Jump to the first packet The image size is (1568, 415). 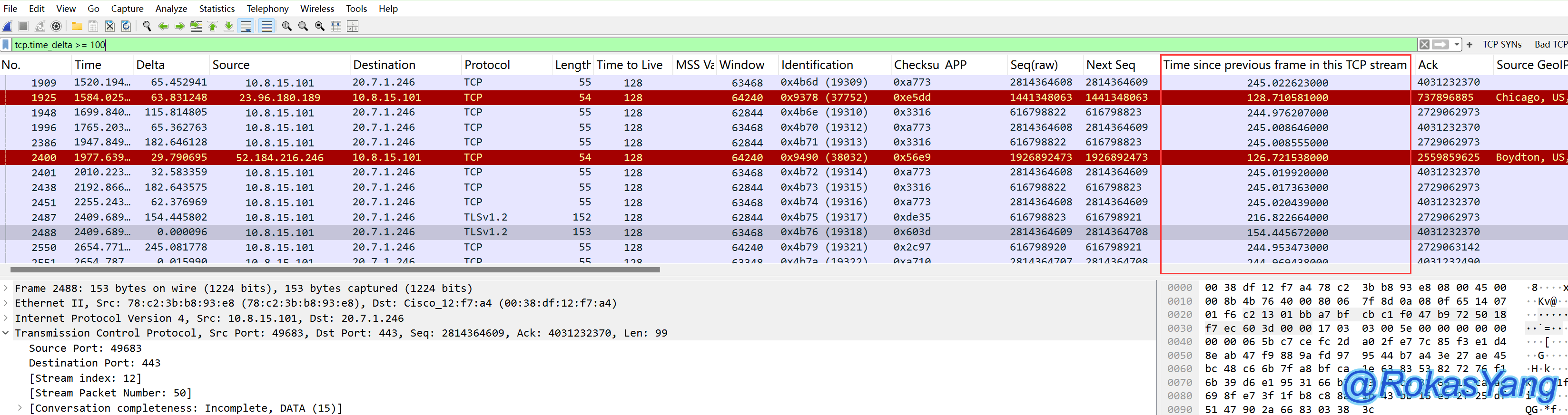coord(212,26)
